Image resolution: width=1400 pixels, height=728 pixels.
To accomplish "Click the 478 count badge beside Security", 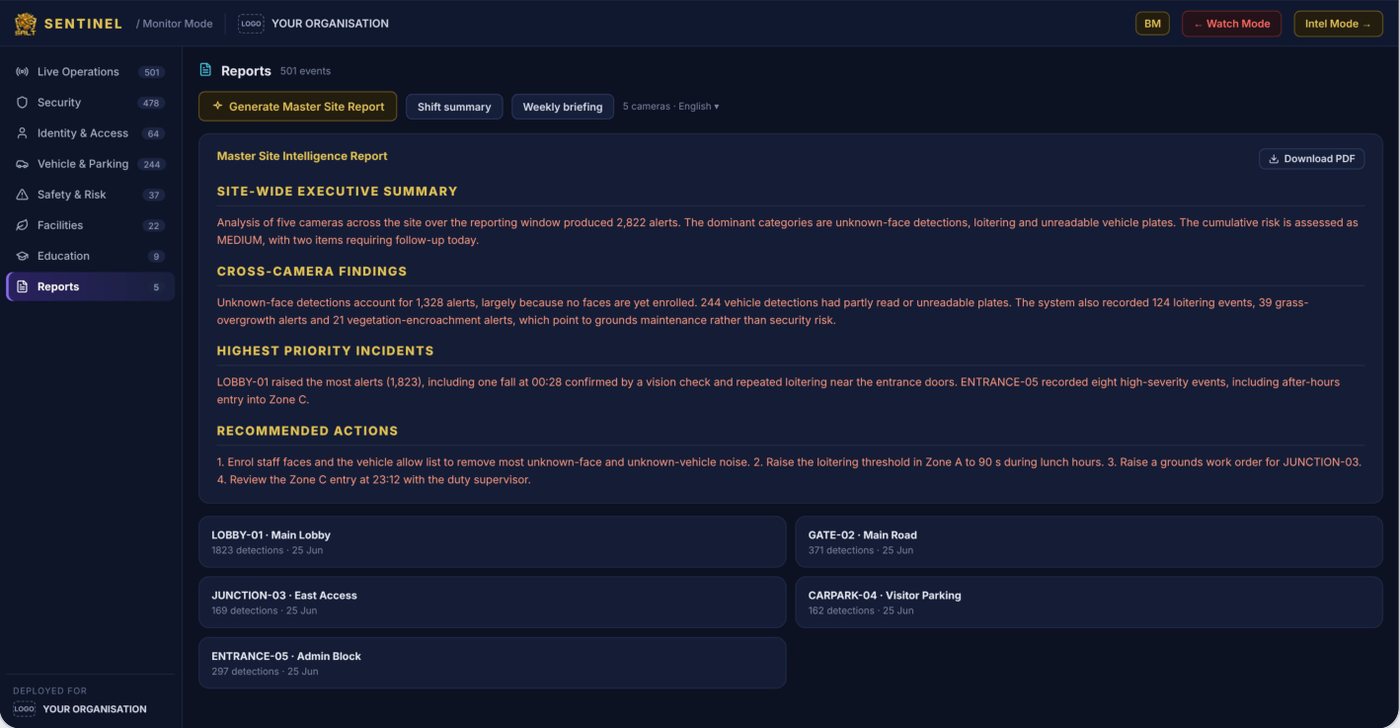I will click(x=151, y=103).
